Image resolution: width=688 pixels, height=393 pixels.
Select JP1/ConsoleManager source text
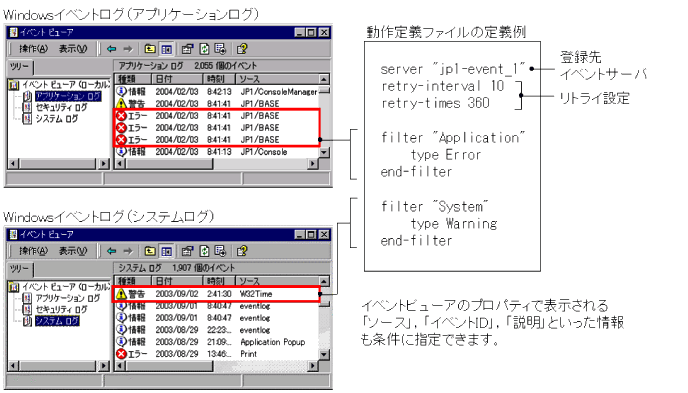(279, 92)
